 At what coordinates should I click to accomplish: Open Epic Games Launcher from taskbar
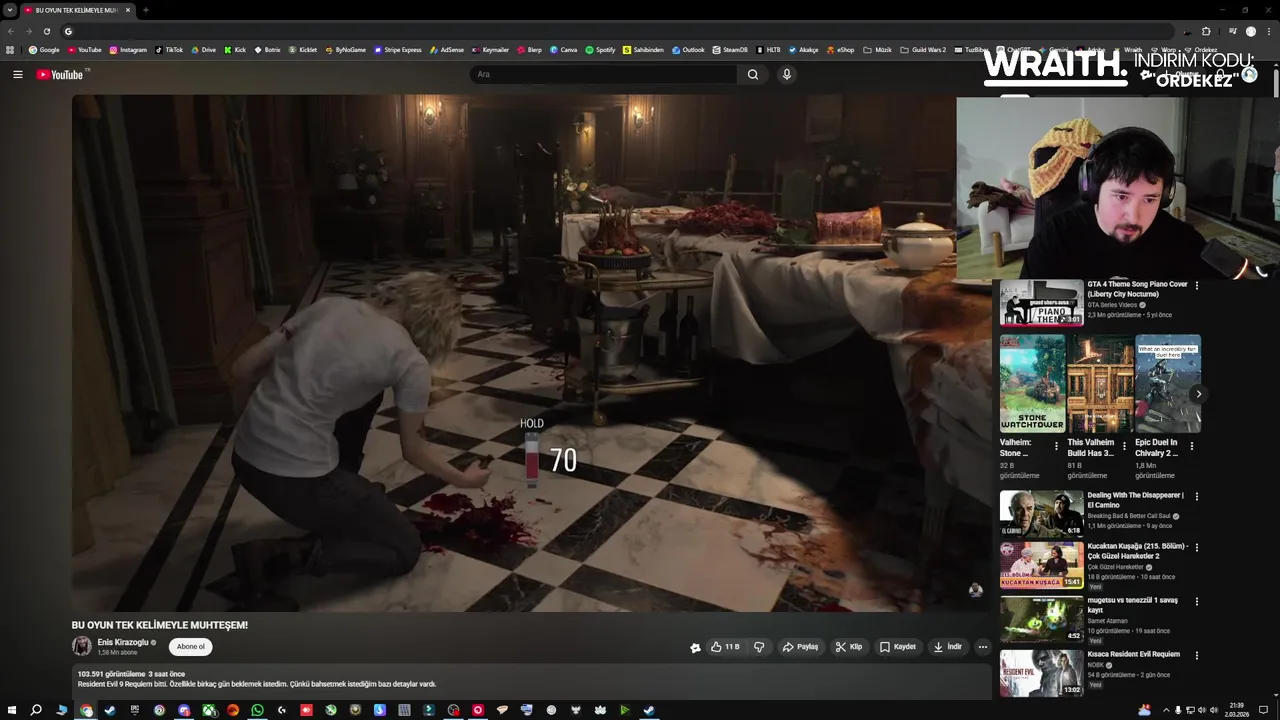134,710
